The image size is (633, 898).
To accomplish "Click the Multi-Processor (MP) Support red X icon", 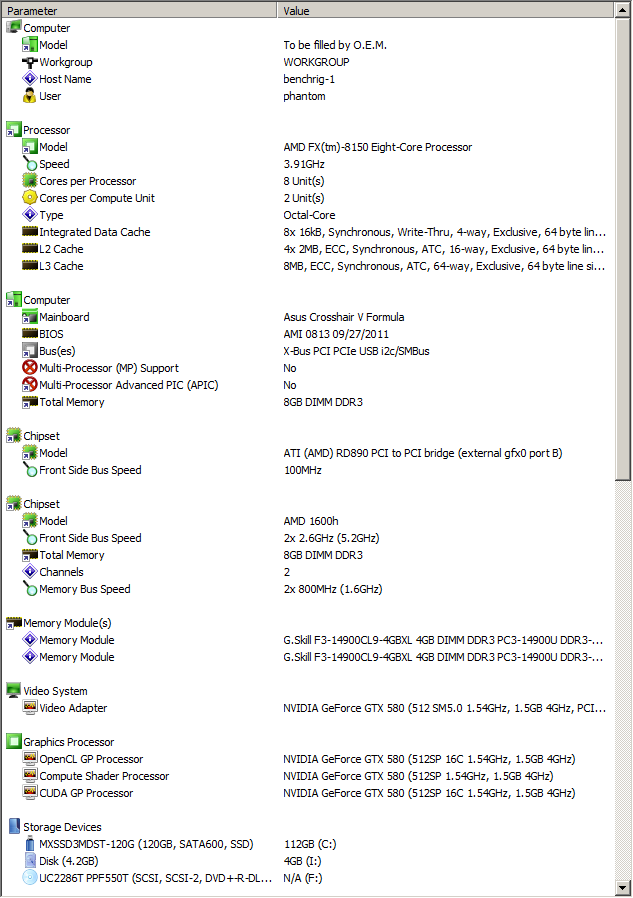I will (30, 368).
